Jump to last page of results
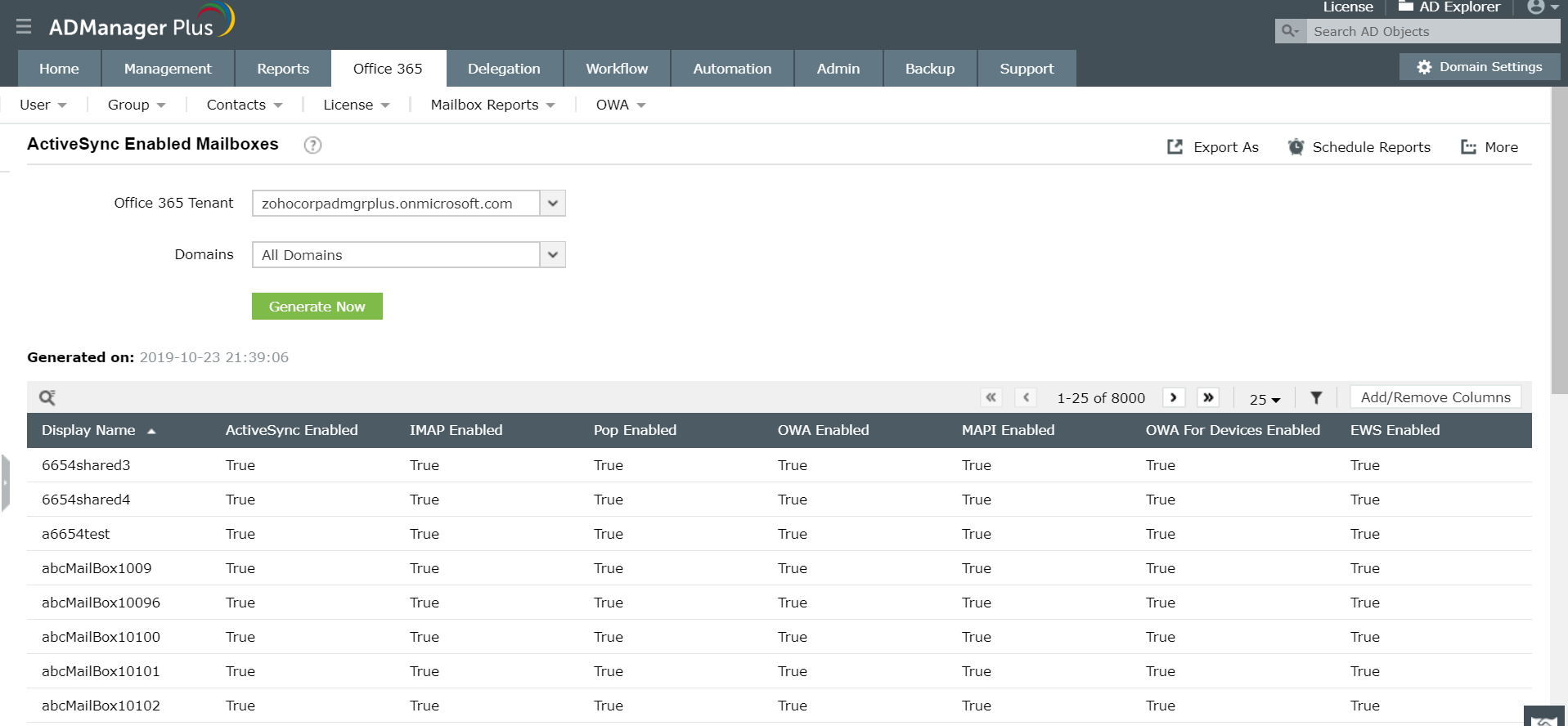 pos(1208,397)
